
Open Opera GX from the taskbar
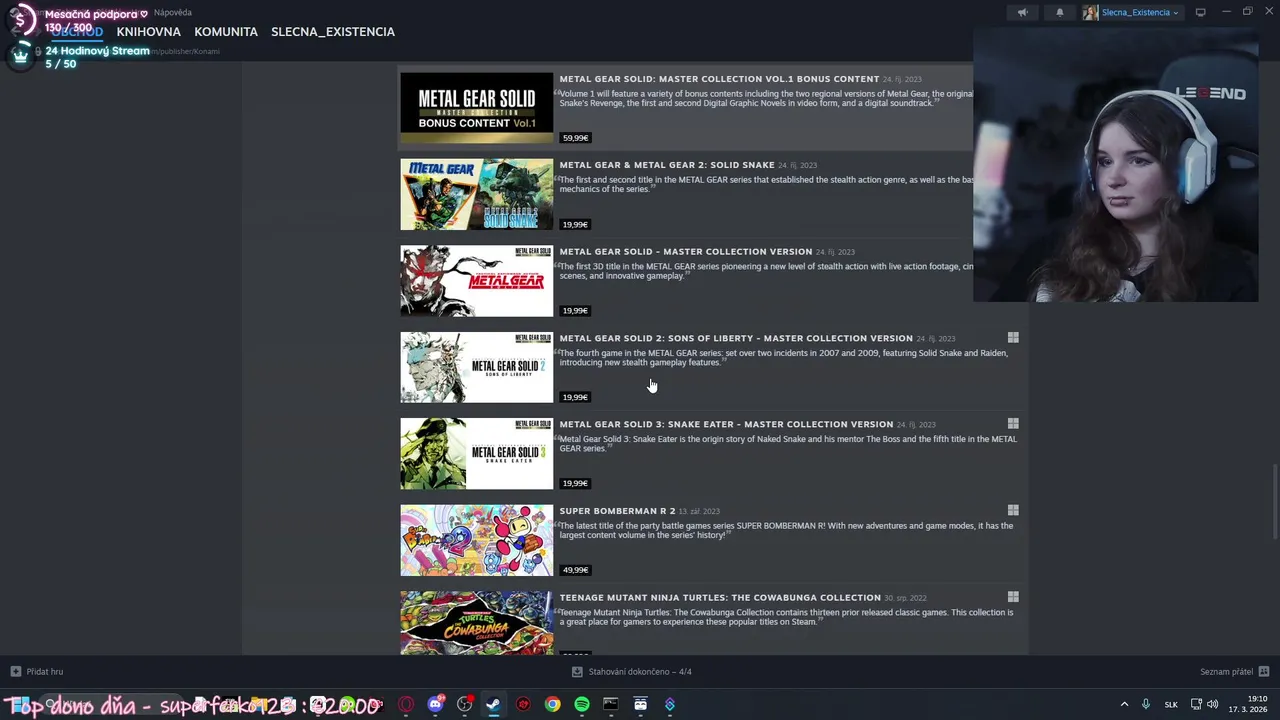[406, 704]
